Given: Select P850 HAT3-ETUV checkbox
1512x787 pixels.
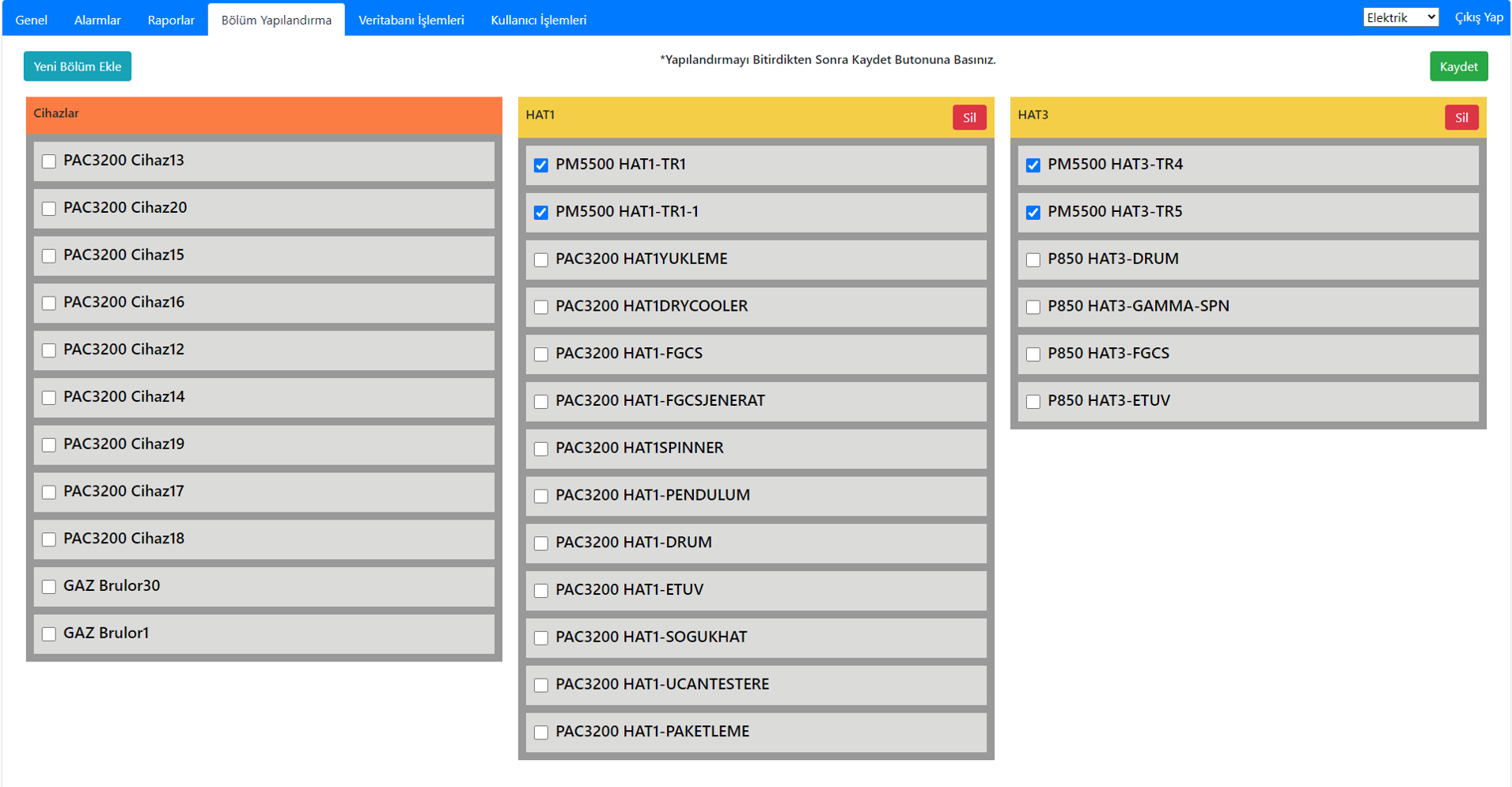Looking at the screenshot, I should pos(1033,402).
